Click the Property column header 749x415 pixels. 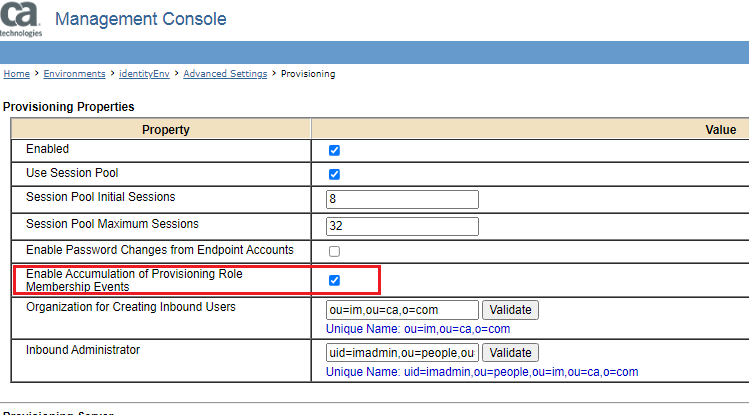tap(165, 130)
